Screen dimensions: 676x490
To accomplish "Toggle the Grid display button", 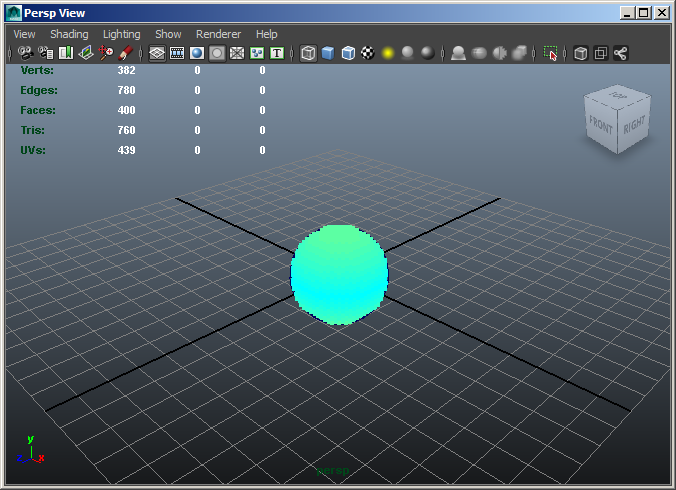I will click(157, 53).
